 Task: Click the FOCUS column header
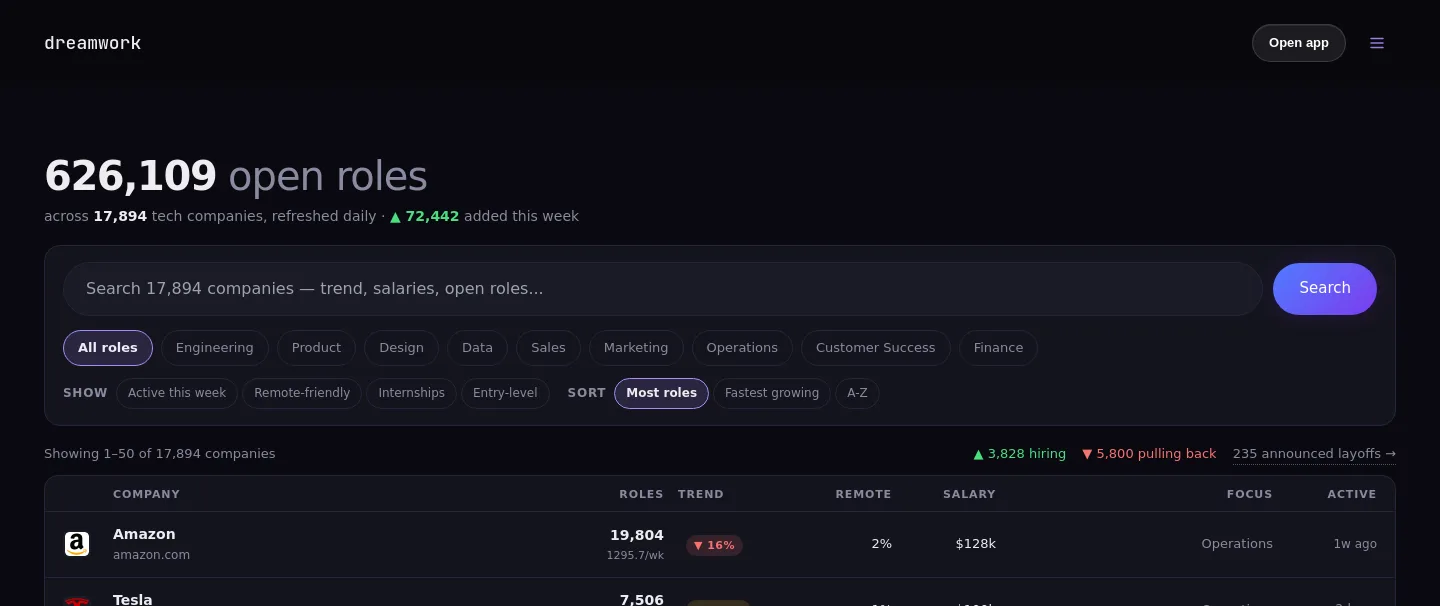pos(1249,494)
